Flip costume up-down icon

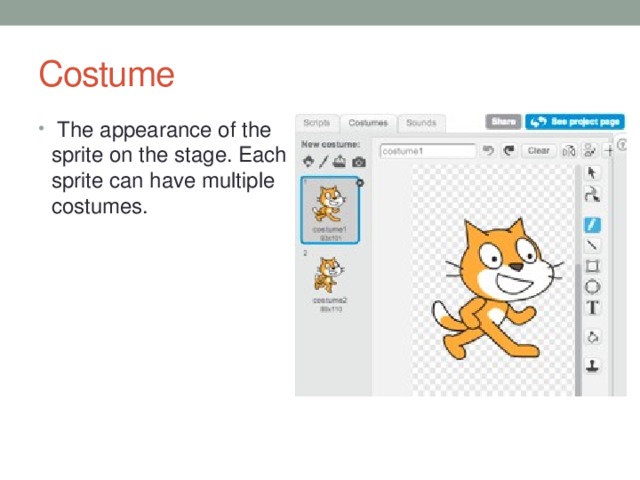pos(589,150)
